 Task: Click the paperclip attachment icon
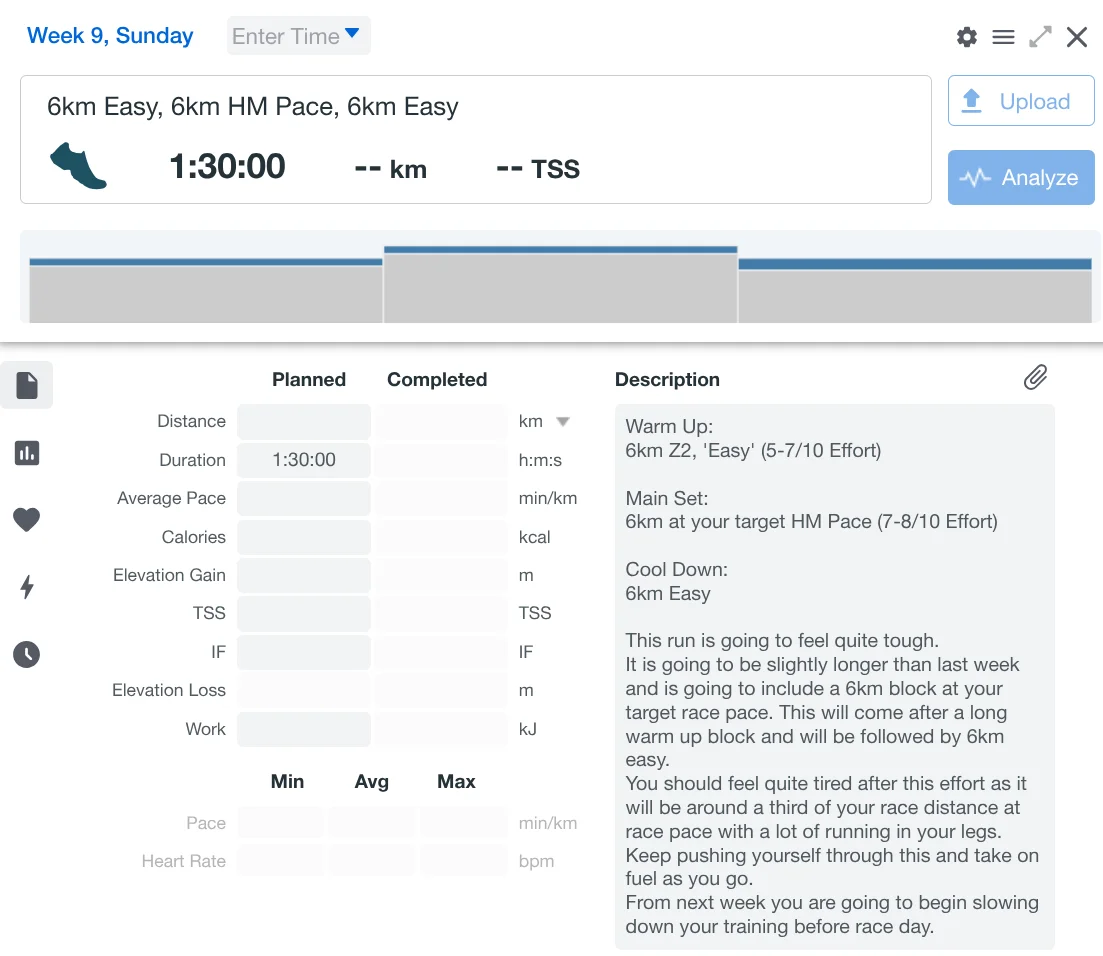(1035, 377)
